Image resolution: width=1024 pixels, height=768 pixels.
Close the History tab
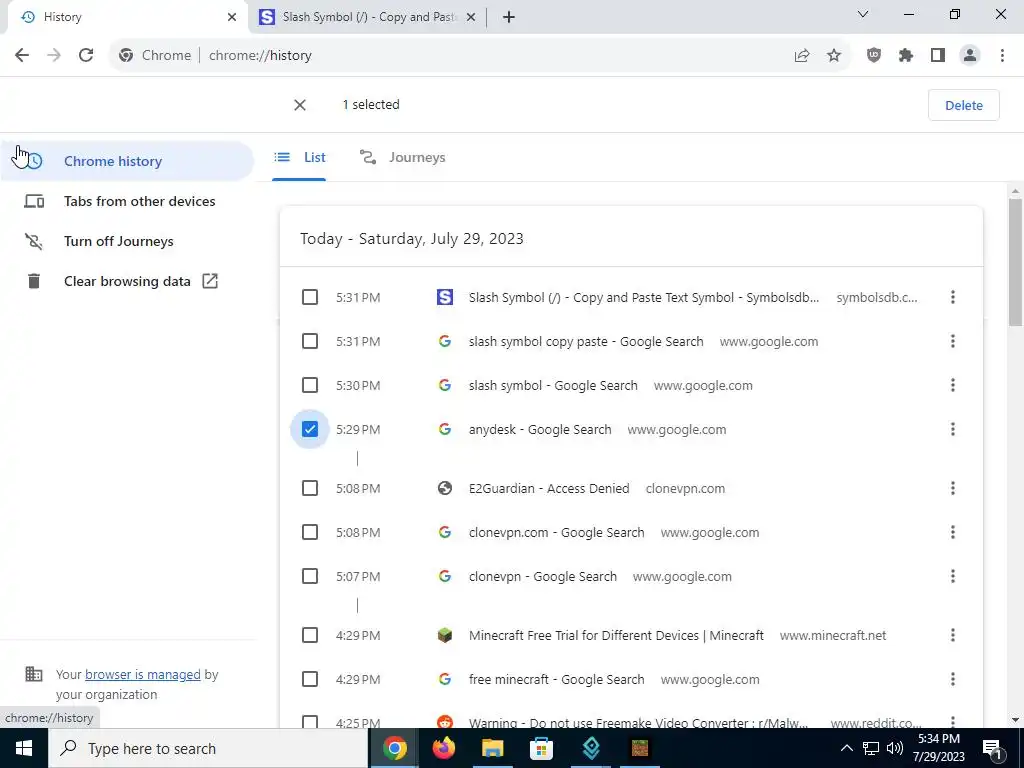tap(232, 18)
